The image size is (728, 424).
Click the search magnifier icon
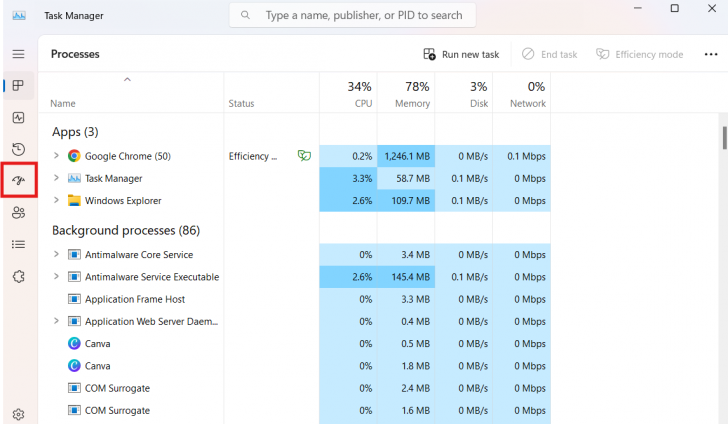(245, 15)
